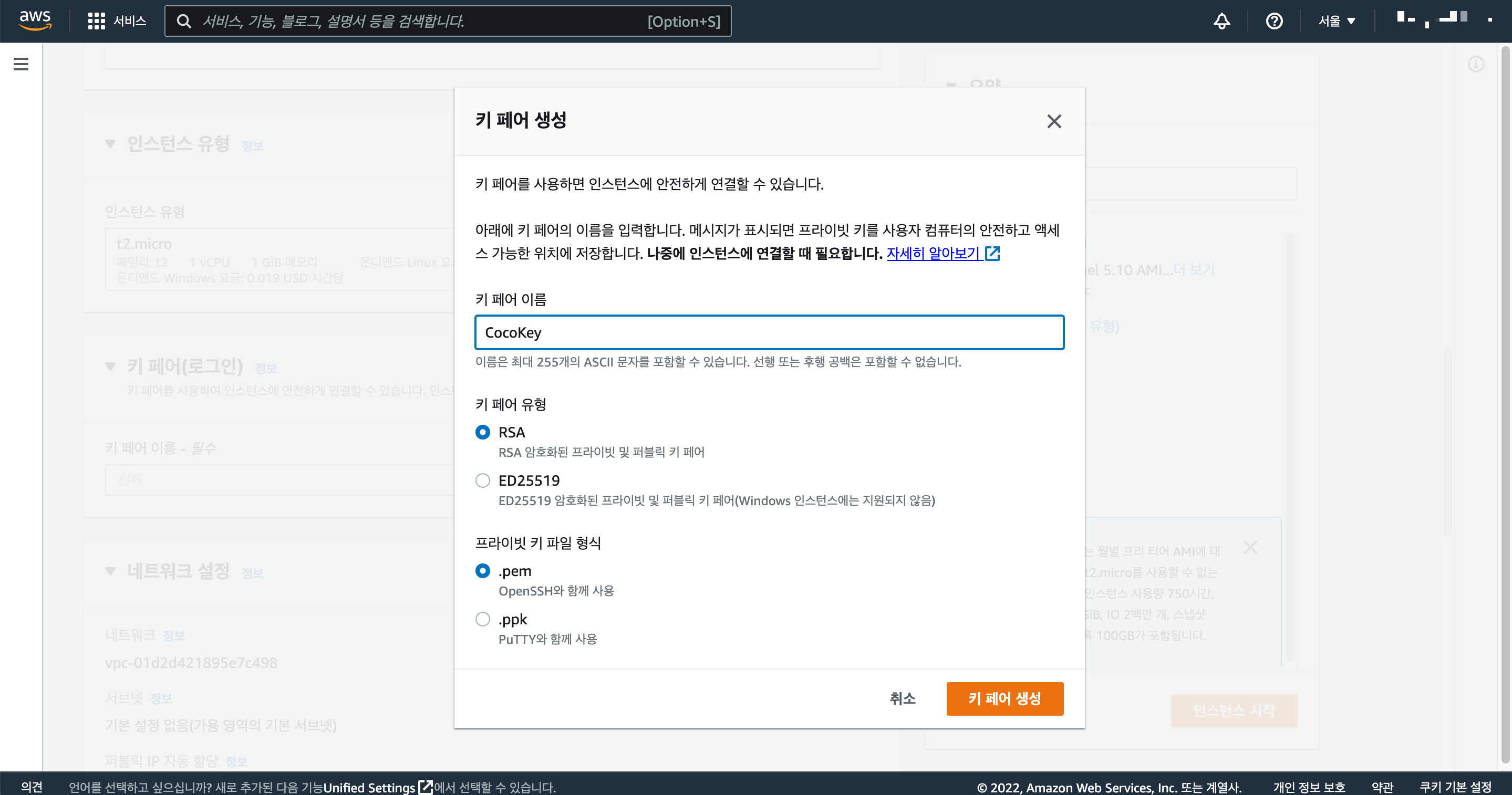Click the key pair name input field
Image resolution: width=1512 pixels, height=795 pixels.
click(769, 333)
